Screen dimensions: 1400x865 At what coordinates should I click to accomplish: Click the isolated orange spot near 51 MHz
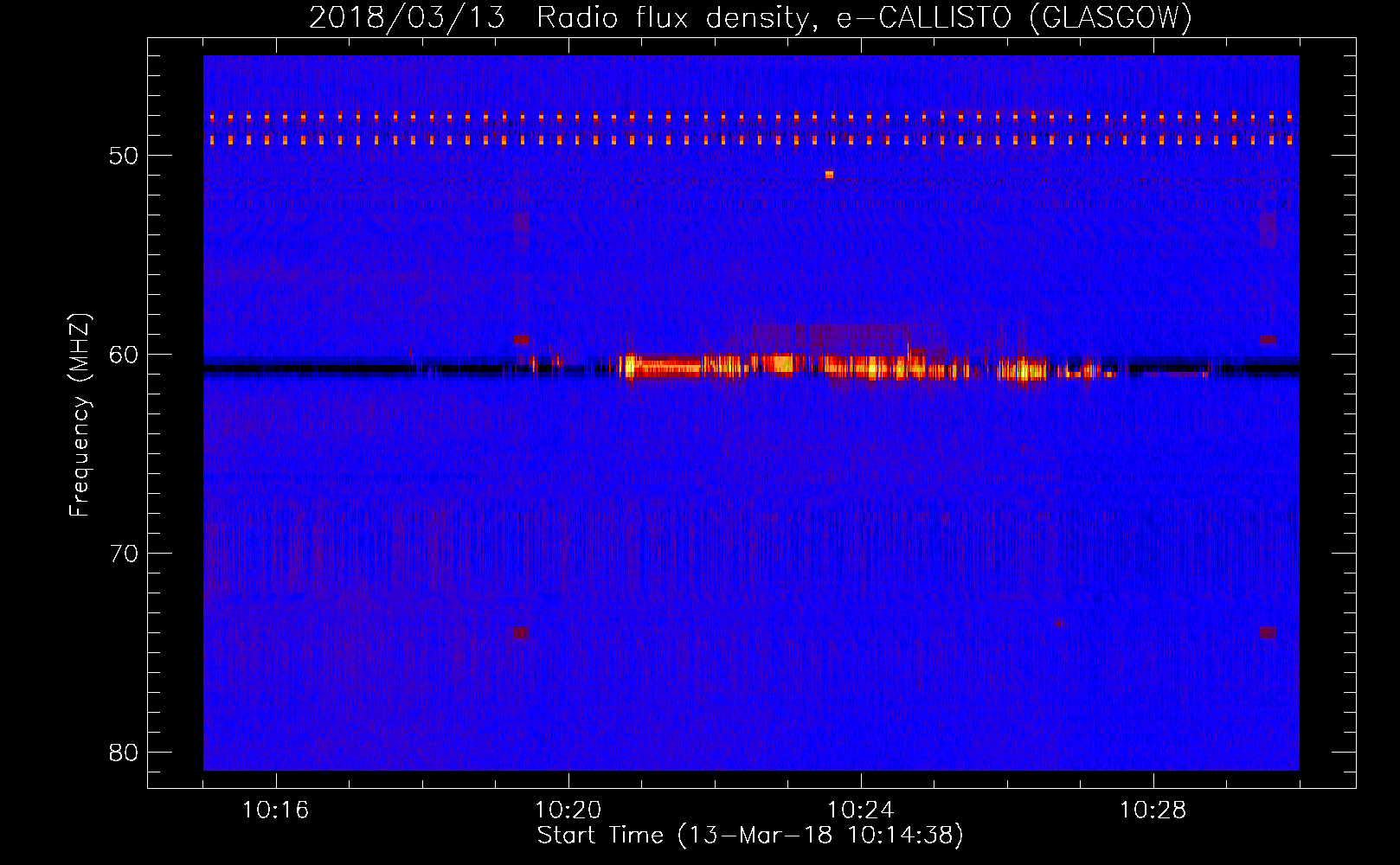click(x=829, y=175)
